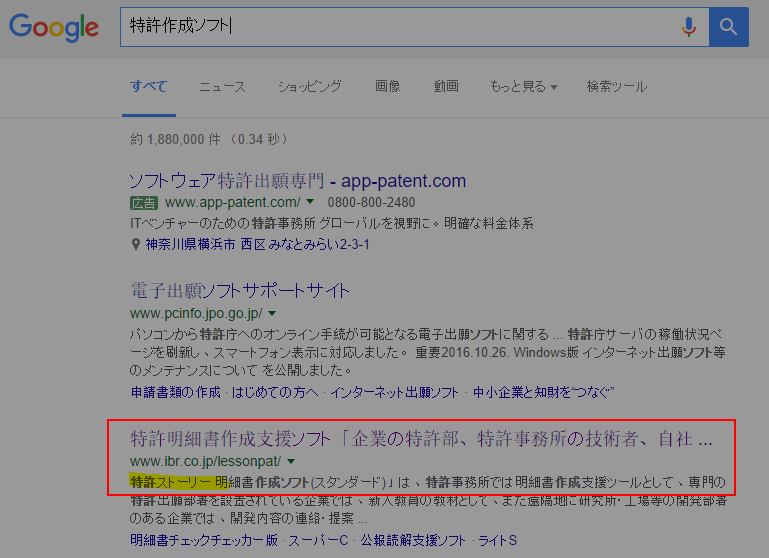
Task: Switch to the 画像 tab
Action: (387, 87)
